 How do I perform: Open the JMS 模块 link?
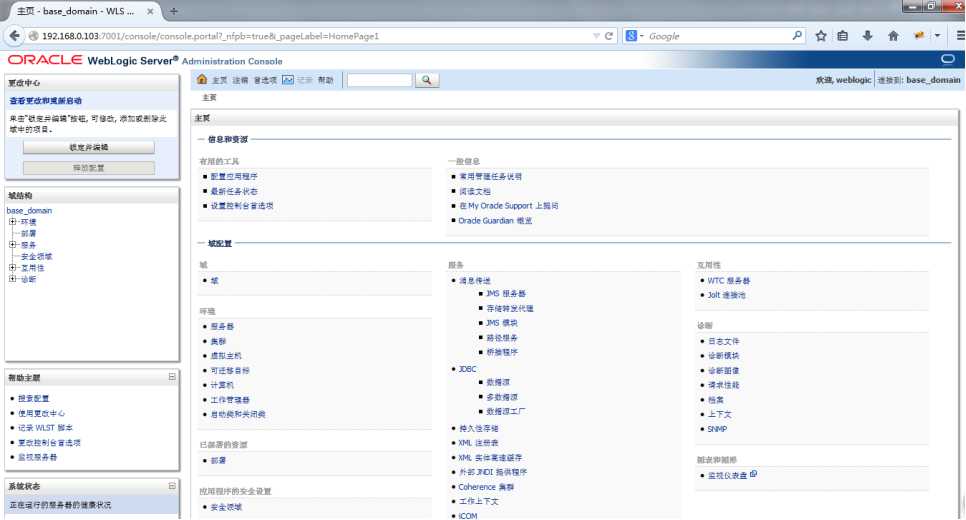(502, 323)
